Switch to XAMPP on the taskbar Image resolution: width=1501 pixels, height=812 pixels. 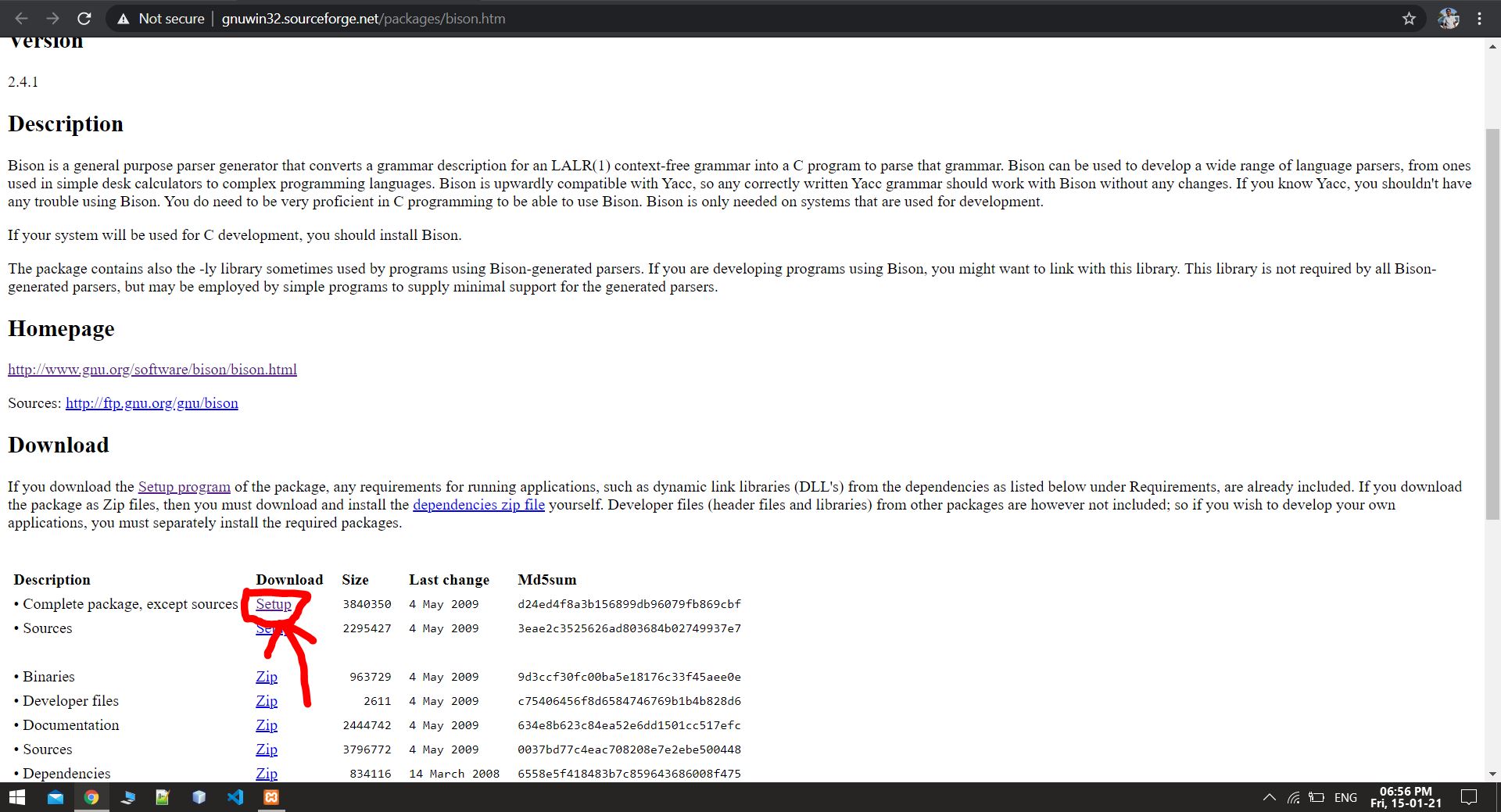click(271, 797)
